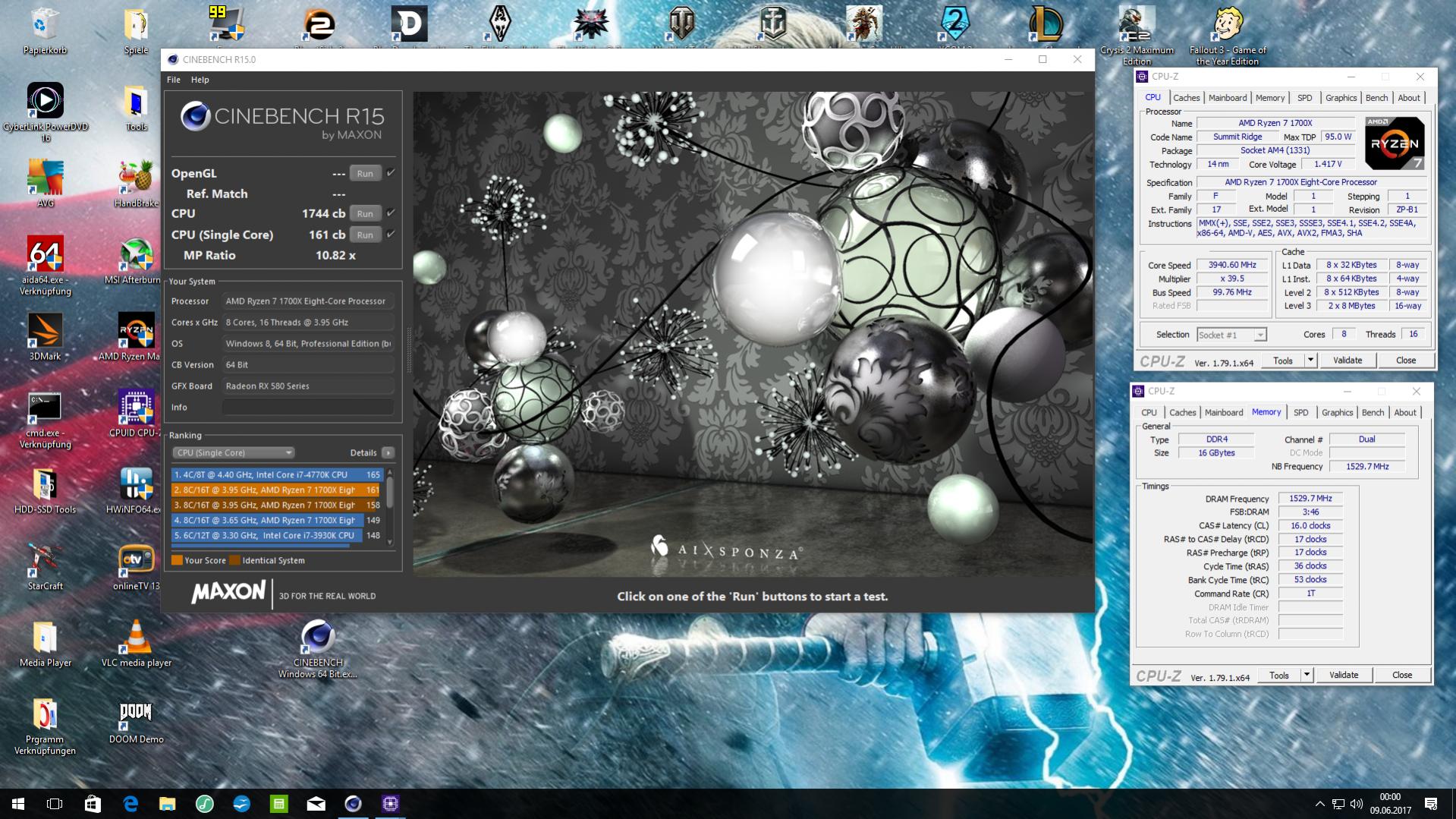The height and width of the screenshot is (819, 1456).
Task: Open File Explorer from the taskbar
Action: coord(167,803)
